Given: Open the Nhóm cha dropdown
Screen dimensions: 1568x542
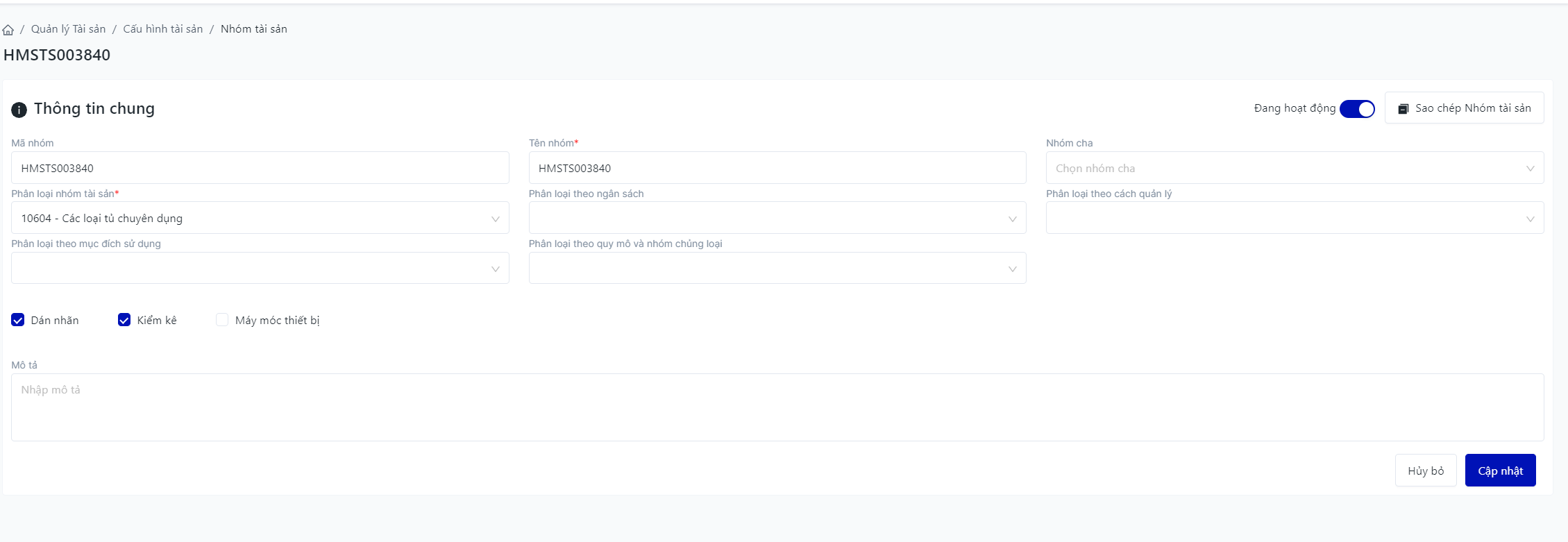Looking at the screenshot, I should tap(1295, 169).
